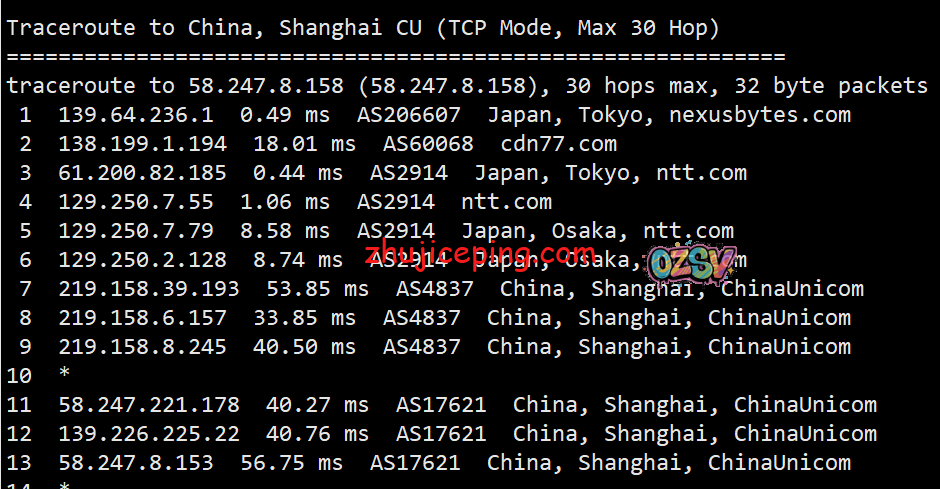
Task: Select IP address 138.199.1.194
Action: pos(143,144)
